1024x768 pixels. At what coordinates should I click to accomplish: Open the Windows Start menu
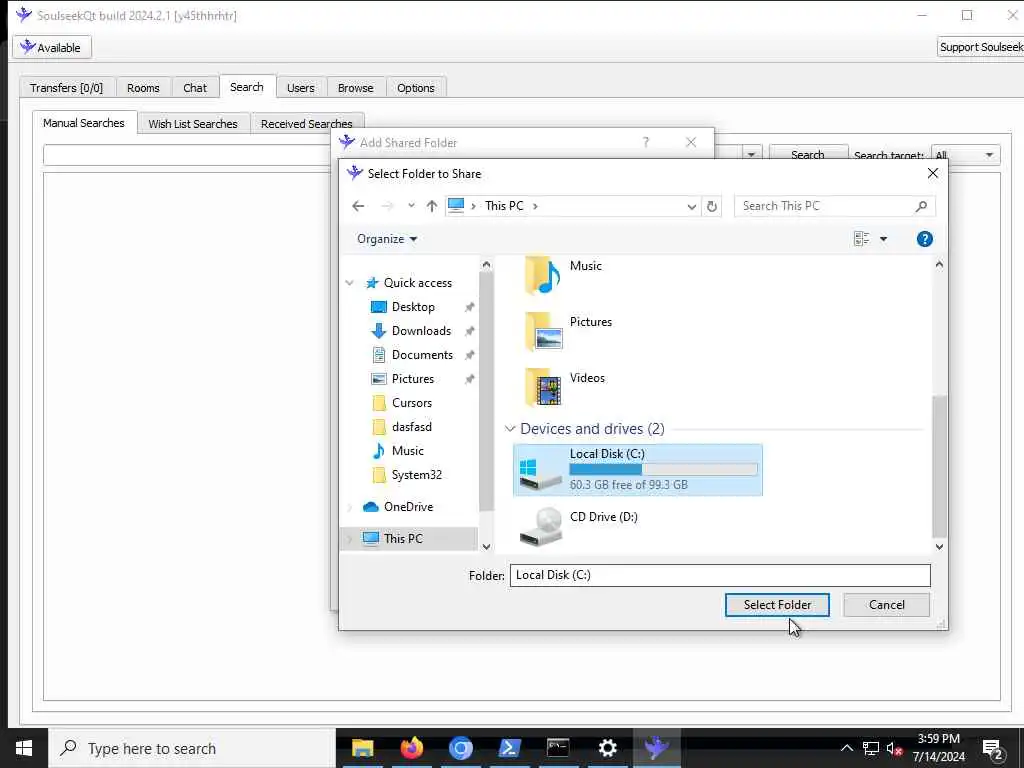pyautogui.click(x=24, y=748)
